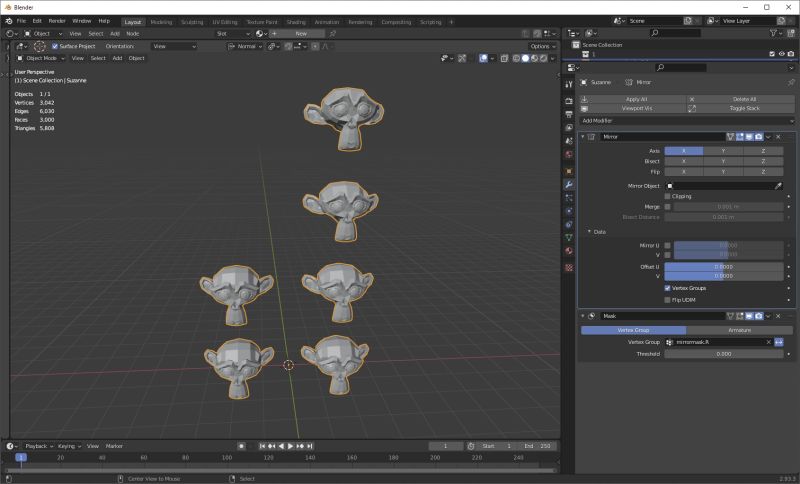Open the Scene properties tab icon

click(x=569, y=141)
